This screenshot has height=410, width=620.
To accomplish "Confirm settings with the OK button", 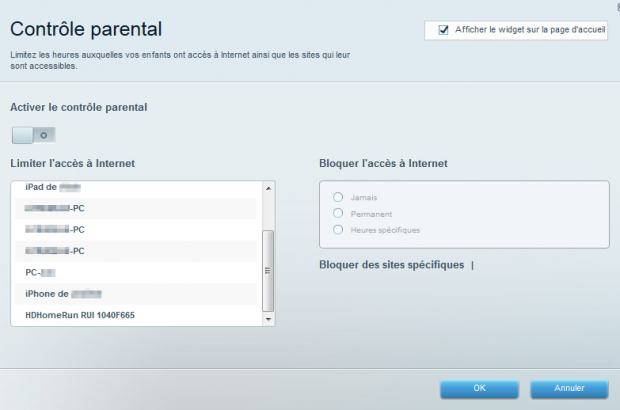I will click(479, 388).
